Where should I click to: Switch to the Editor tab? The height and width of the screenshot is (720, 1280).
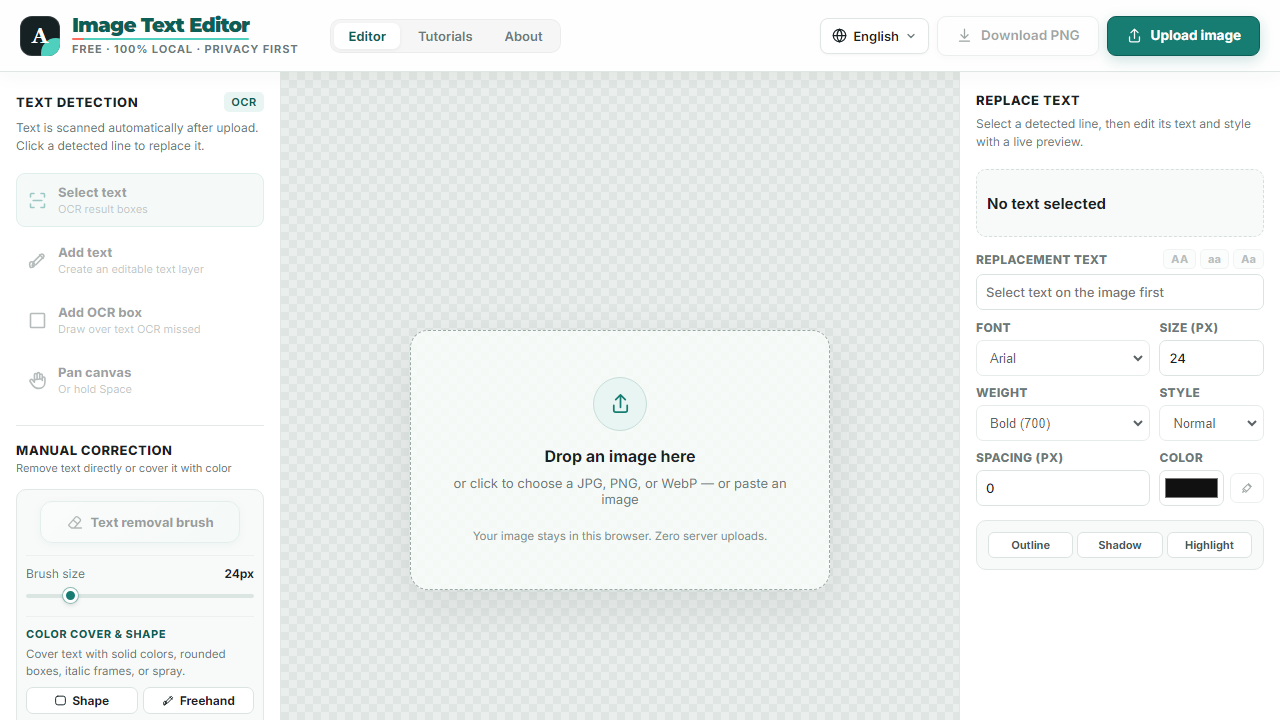click(x=367, y=36)
